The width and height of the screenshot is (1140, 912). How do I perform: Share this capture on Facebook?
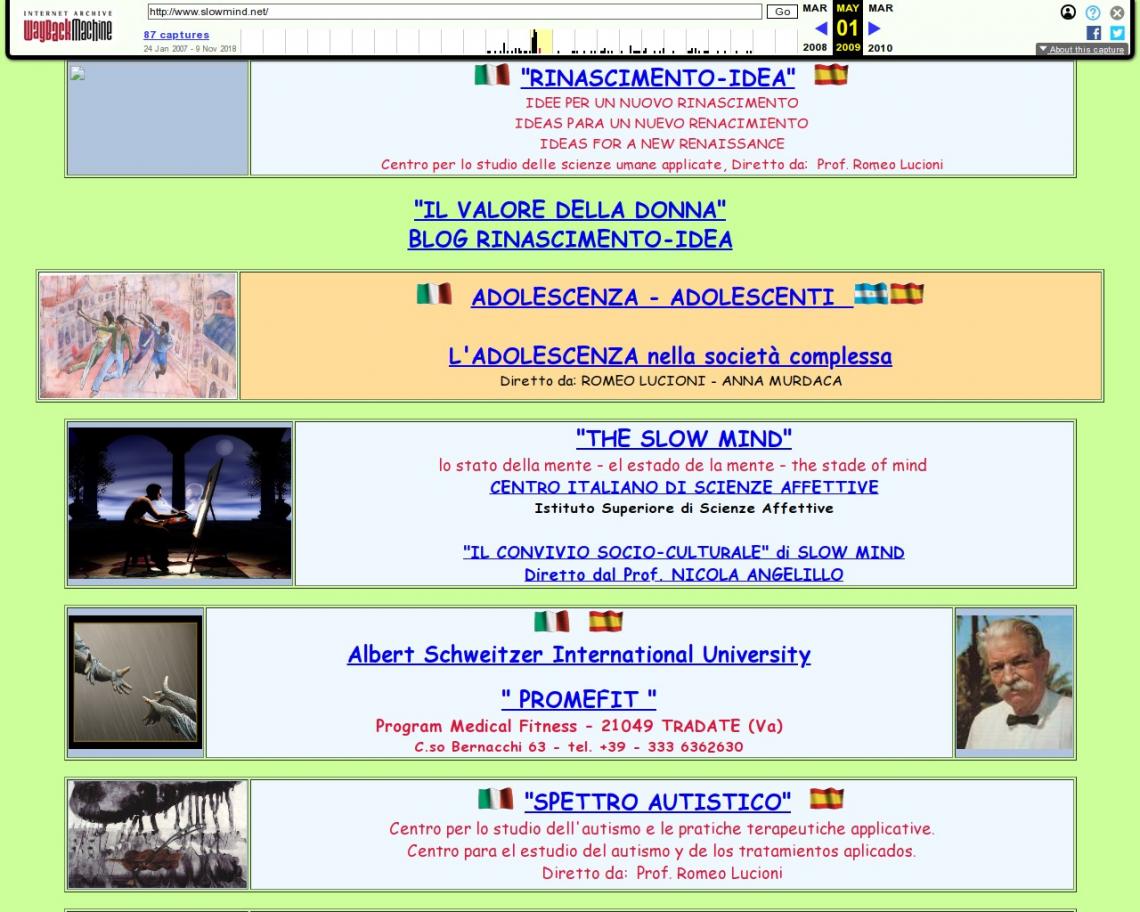coord(1093,33)
